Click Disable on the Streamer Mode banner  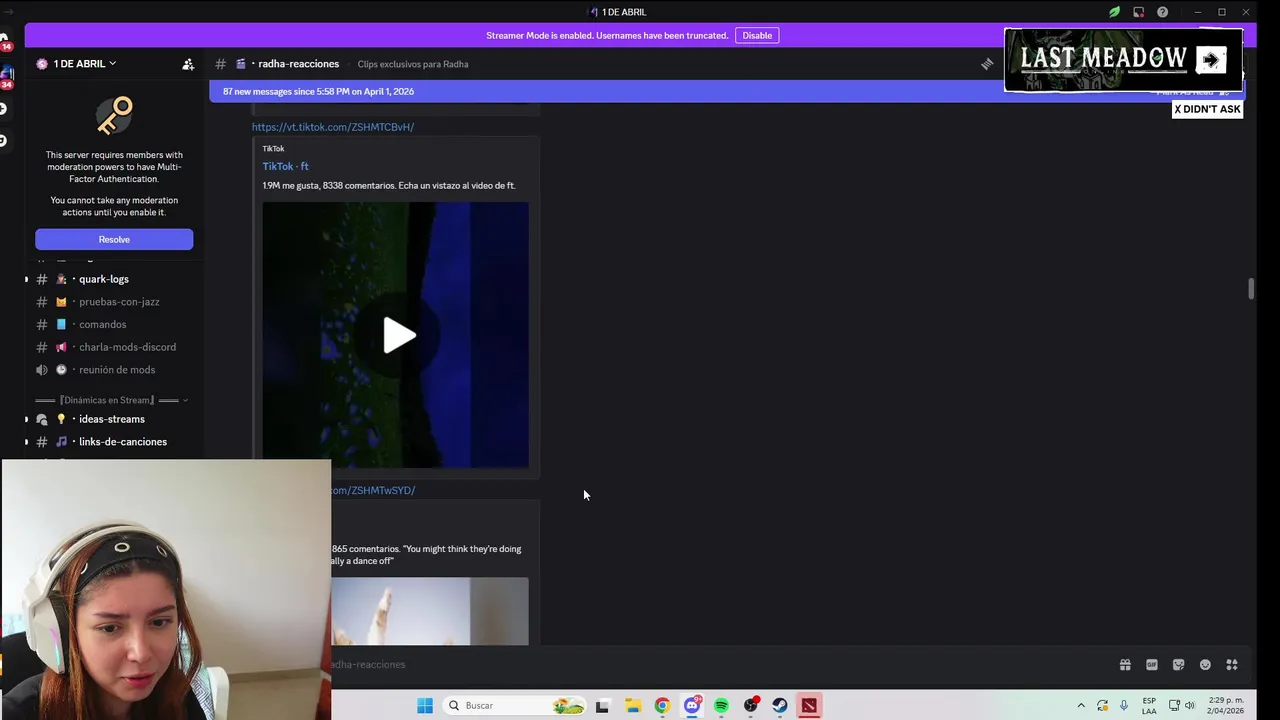(x=757, y=36)
